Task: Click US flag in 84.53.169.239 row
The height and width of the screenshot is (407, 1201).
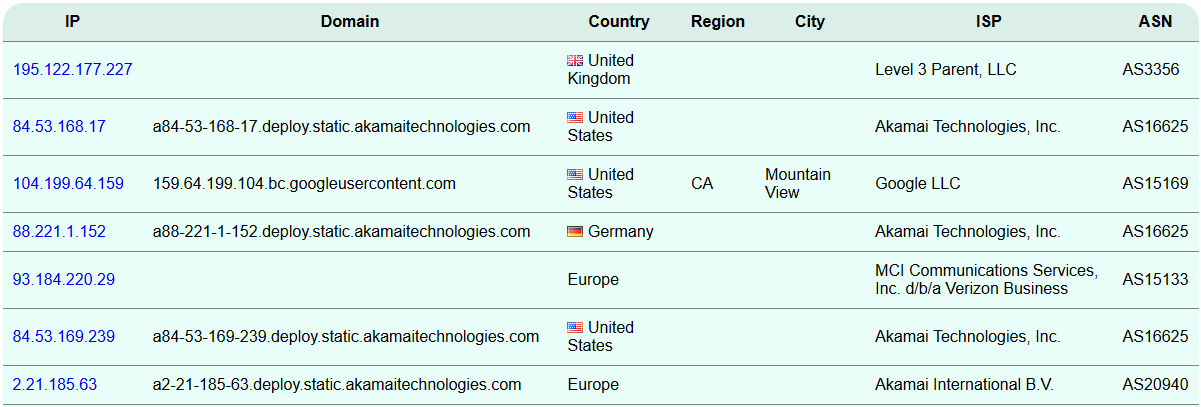Action: tap(575, 328)
